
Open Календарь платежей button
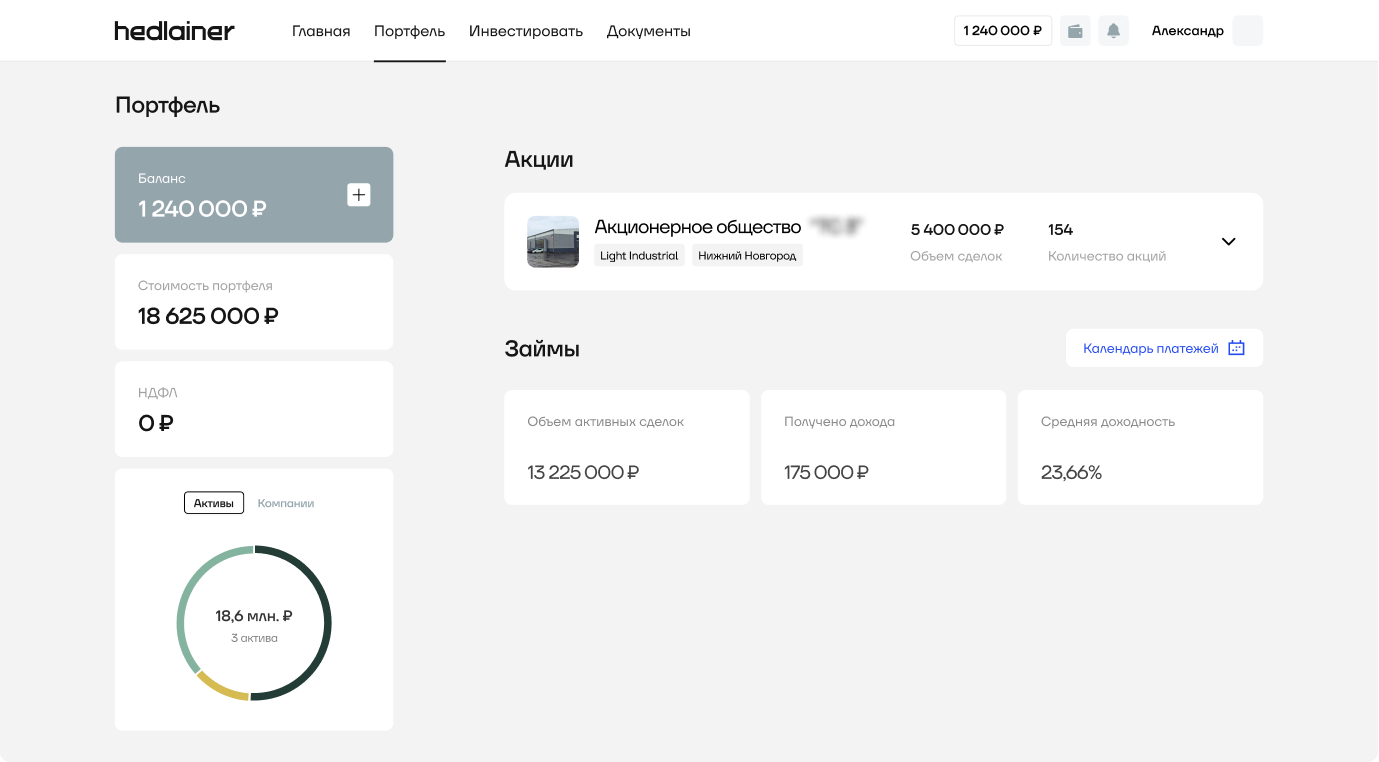pos(1164,348)
